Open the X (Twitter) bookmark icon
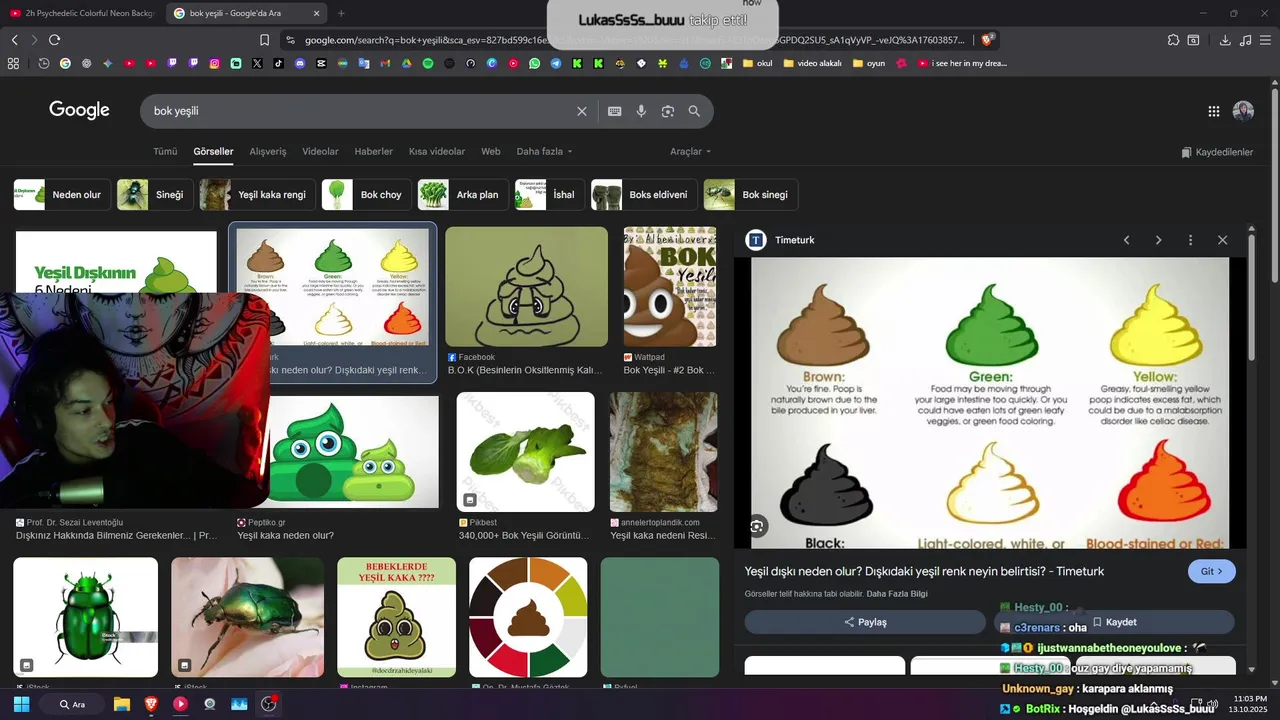The width and height of the screenshot is (1280, 720). pos(257,63)
